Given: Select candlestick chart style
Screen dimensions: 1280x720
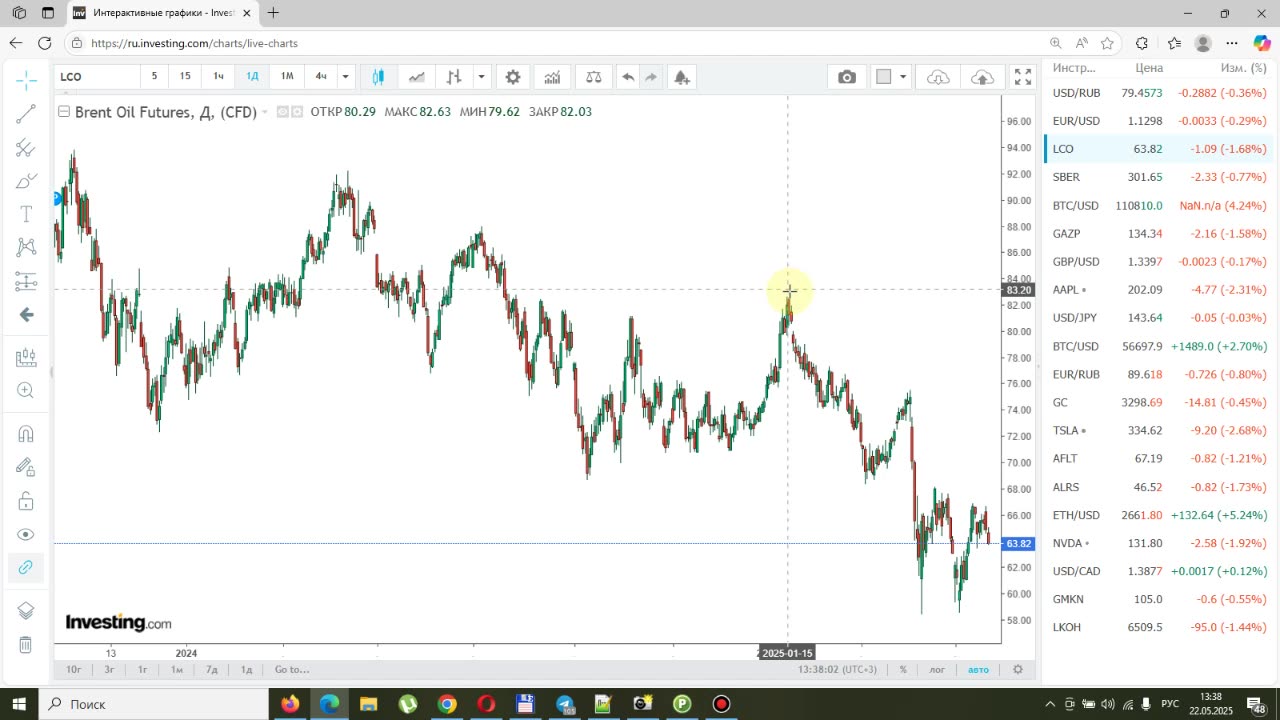Looking at the screenshot, I should tap(378, 77).
